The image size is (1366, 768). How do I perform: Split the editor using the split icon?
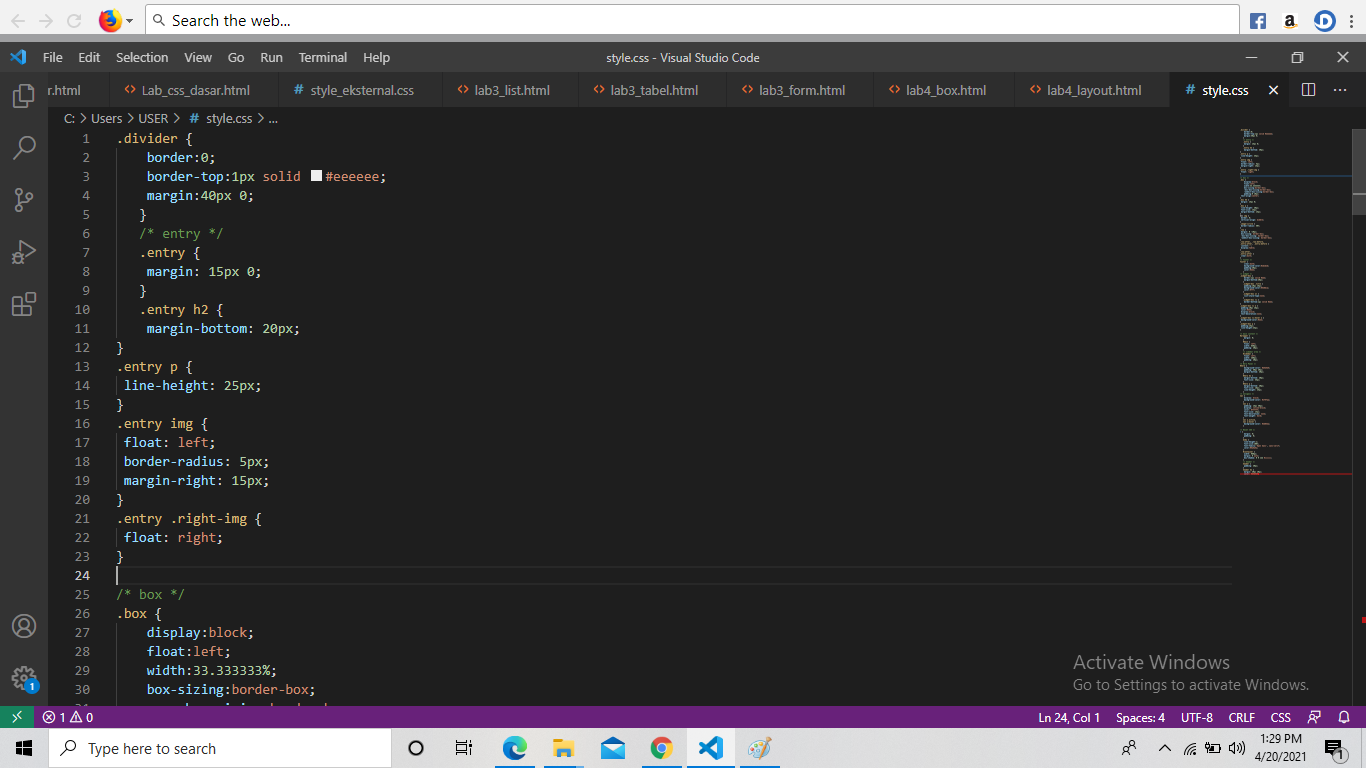click(x=1308, y=89)
